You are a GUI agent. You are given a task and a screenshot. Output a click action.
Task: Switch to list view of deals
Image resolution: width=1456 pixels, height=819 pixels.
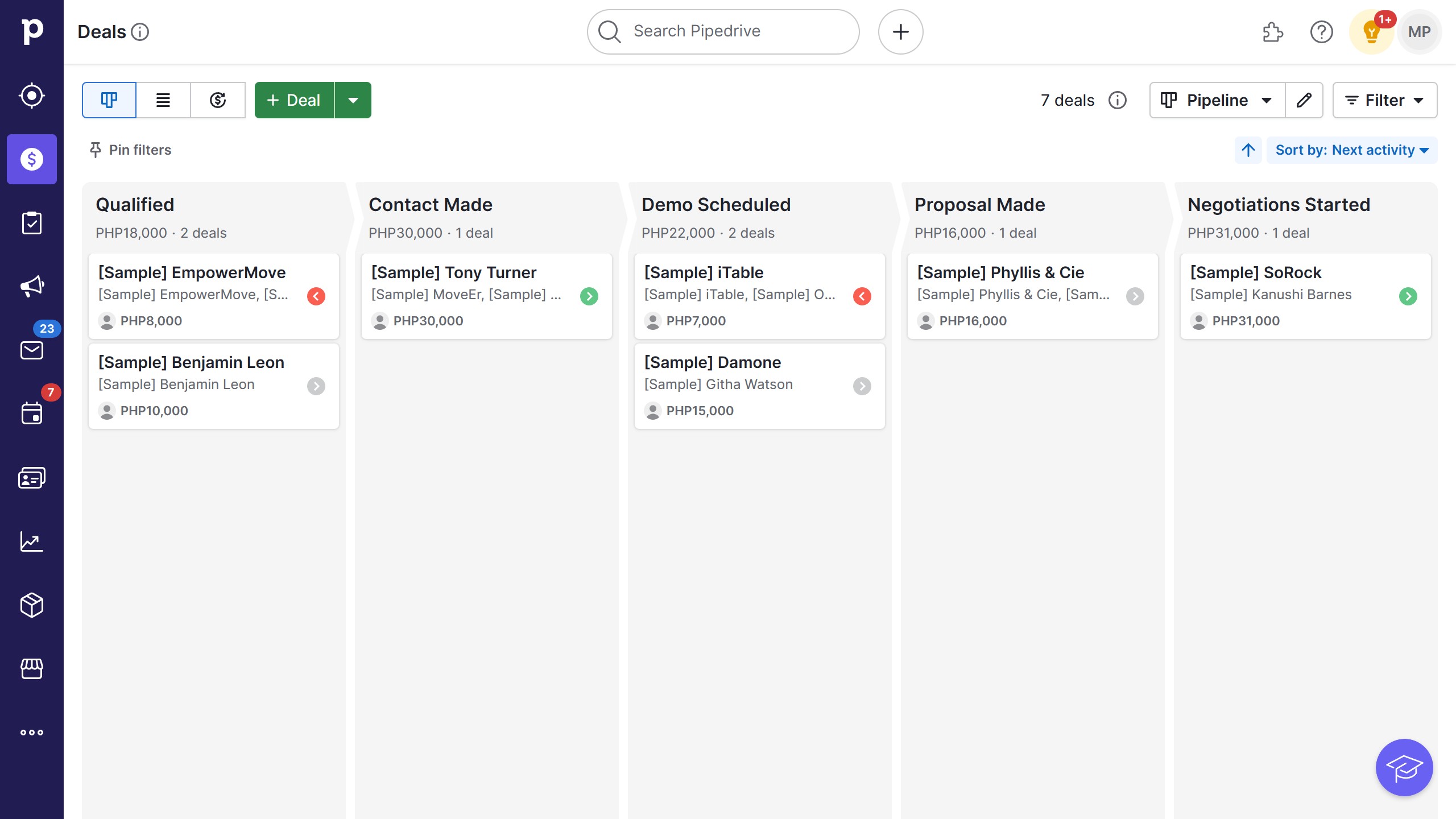[163, 100]
